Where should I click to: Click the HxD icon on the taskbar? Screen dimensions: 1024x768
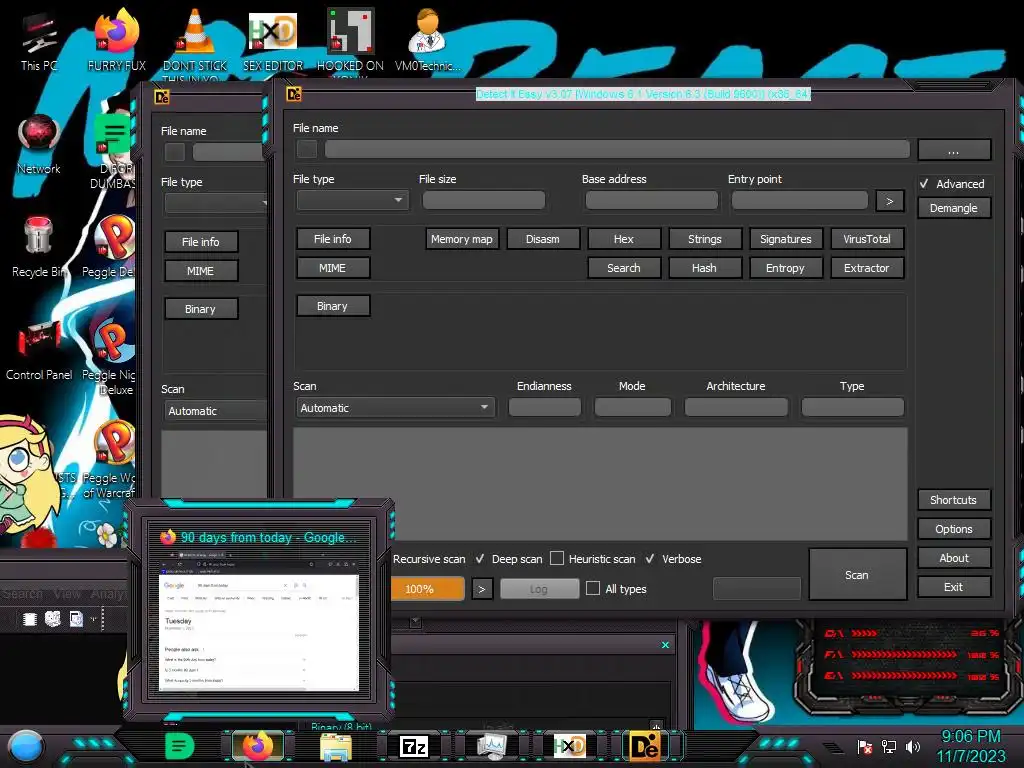point(569,746)
